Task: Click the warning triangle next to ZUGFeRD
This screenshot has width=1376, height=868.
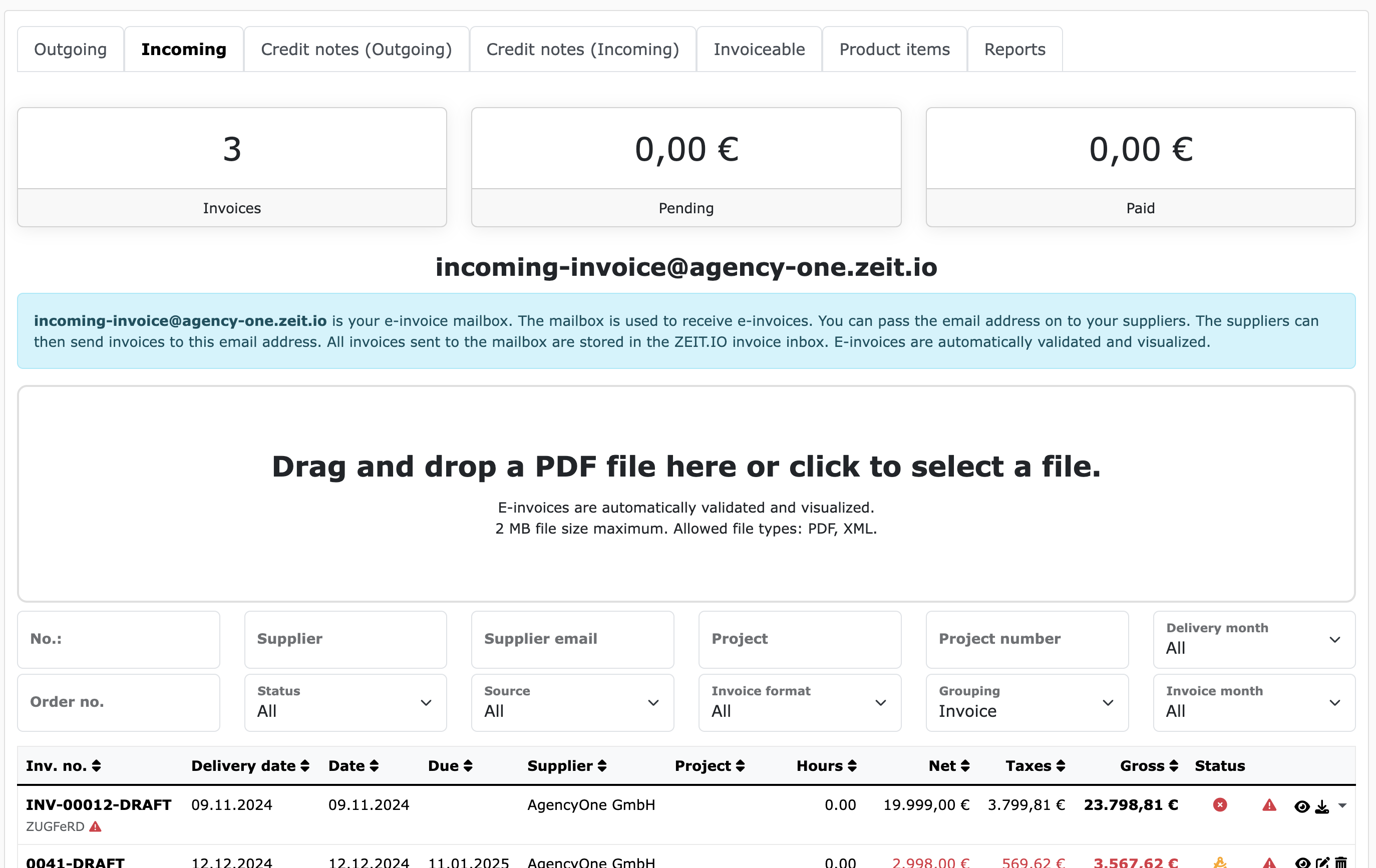Action: point(95,826)
